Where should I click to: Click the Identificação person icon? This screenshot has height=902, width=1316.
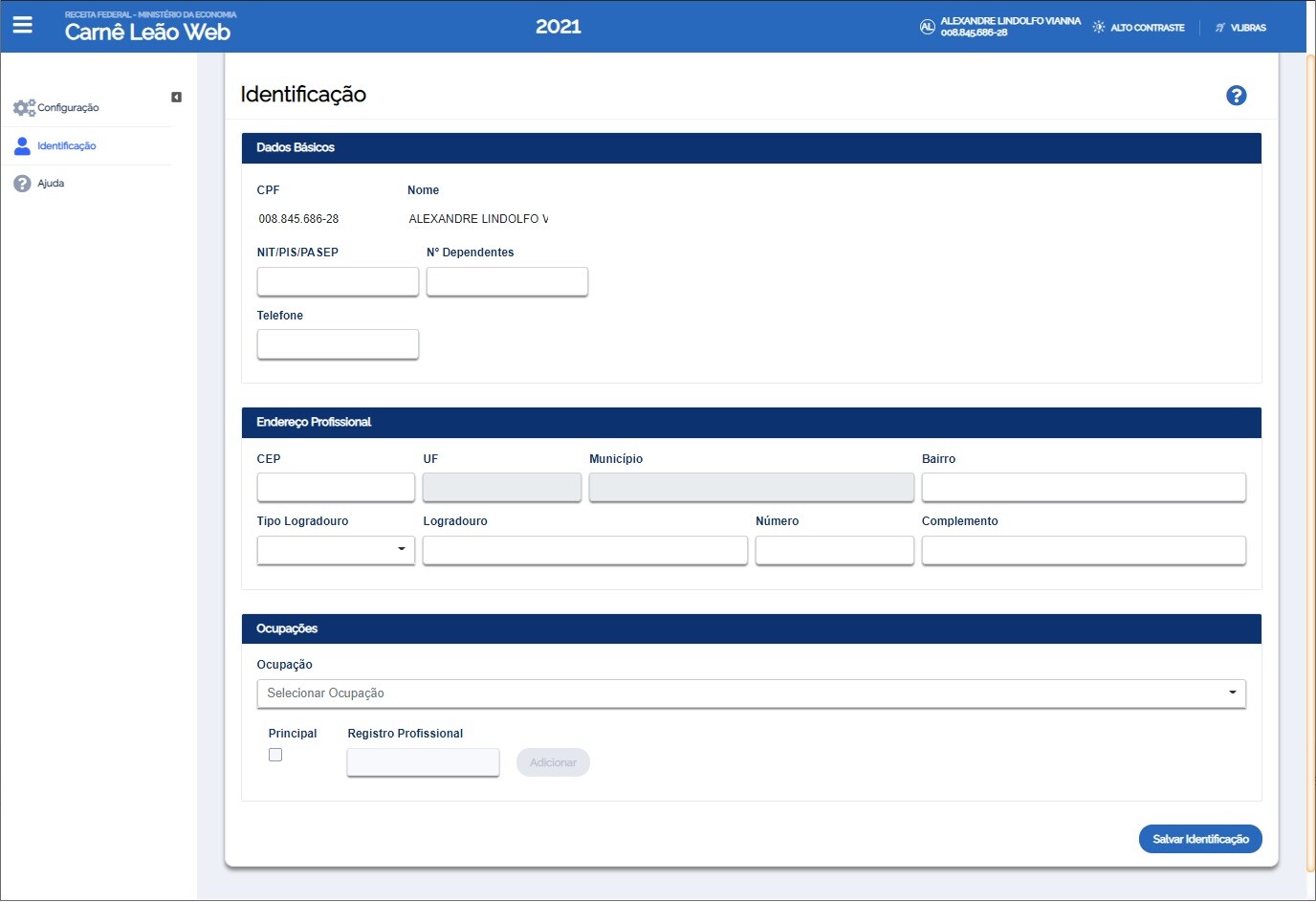tap(22, 145)
